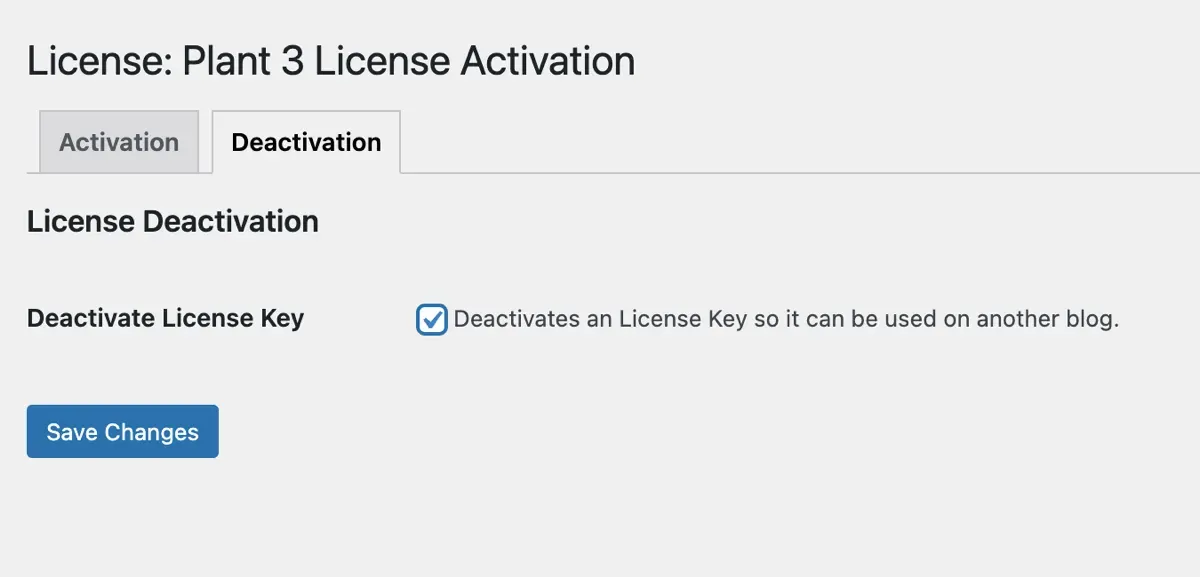Viewport: 1200px width, 577px height.
Task: Open the Activation settings panel
Action: pos(118,142)
